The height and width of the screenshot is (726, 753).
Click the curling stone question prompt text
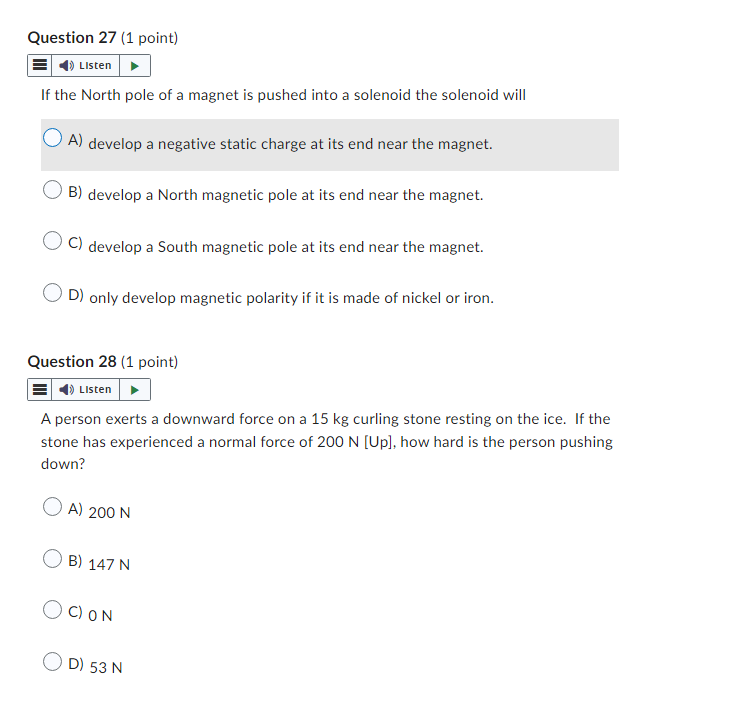click(x=325, y=441)
